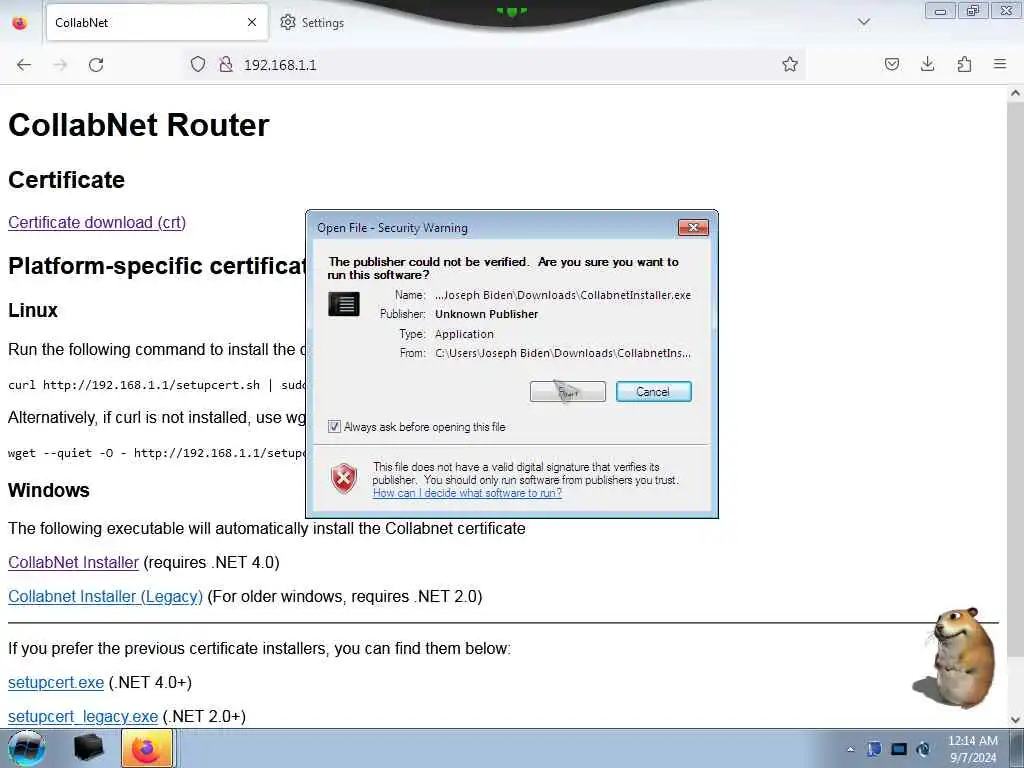Click the insecure connection padlock icon
The width and height of the screenshot is (1024, 768).
point(225,64)
